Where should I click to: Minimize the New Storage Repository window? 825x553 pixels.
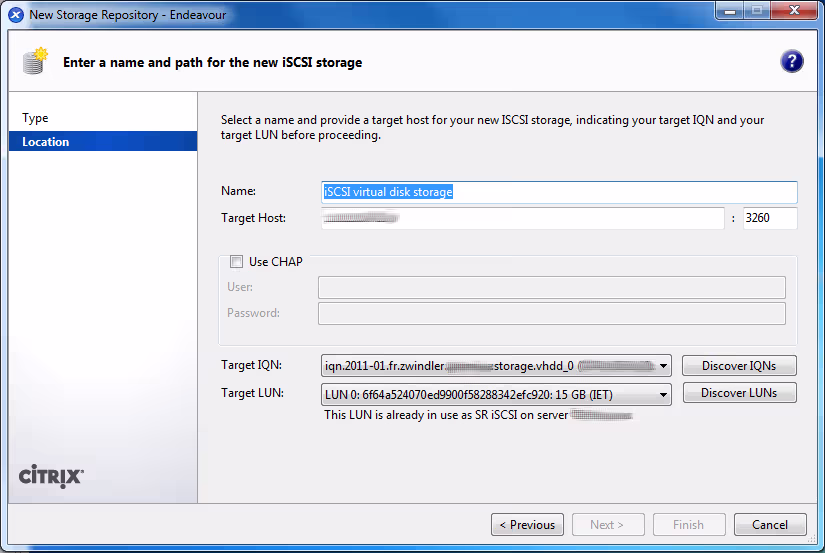(x=728, y=12)
